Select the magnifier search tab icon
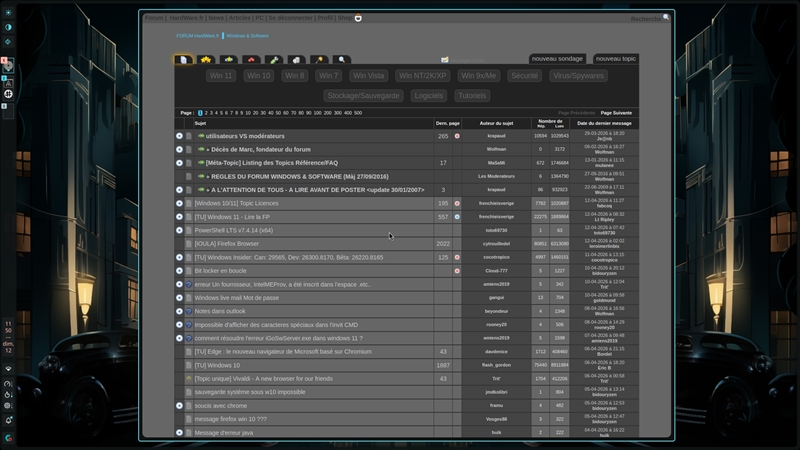This screenshot has width=800, height=450. pyautogui.click(x=342, y=60)
